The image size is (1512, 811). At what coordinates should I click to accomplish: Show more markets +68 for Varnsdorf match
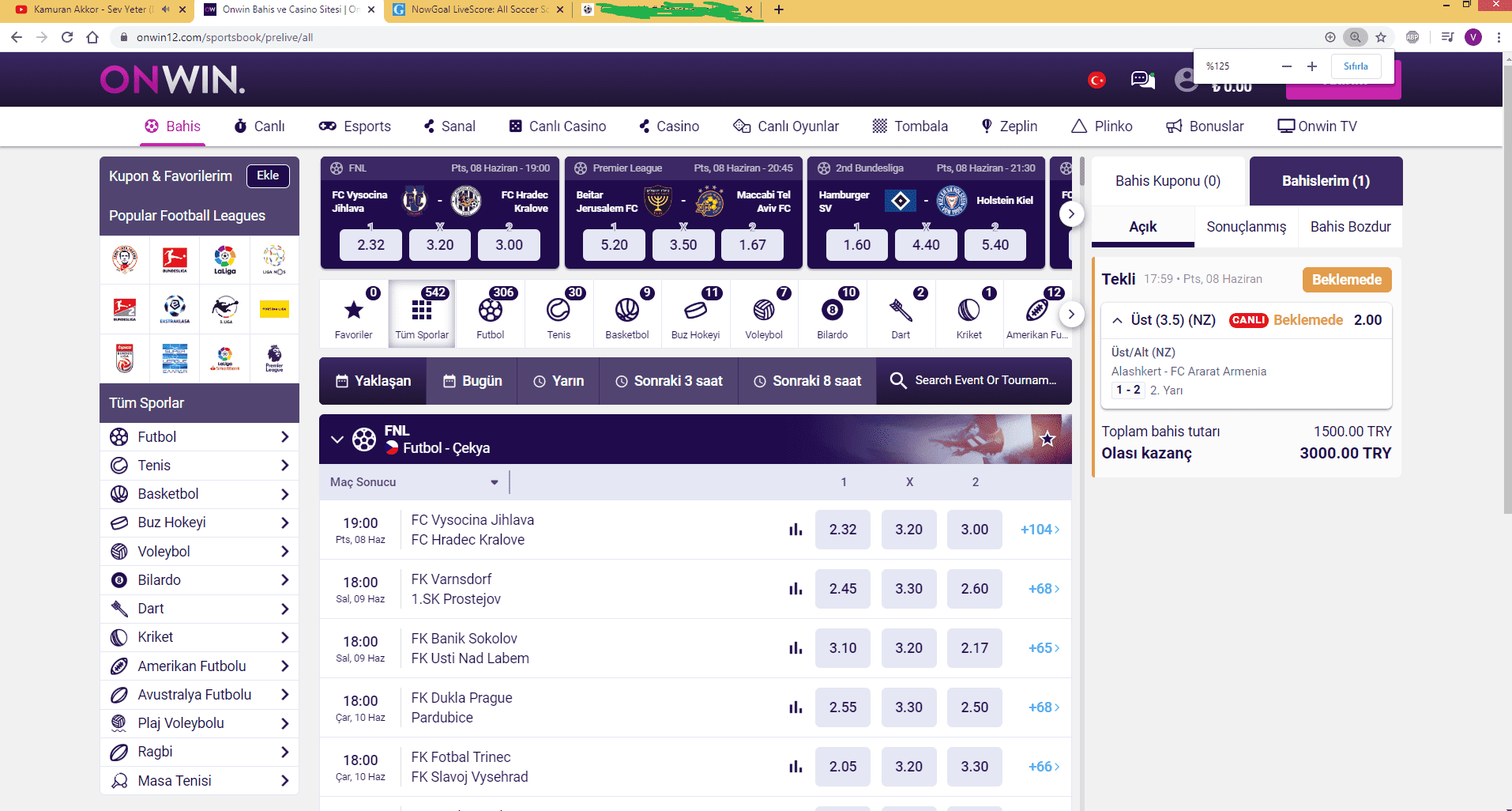click(x=1044, y=589)
